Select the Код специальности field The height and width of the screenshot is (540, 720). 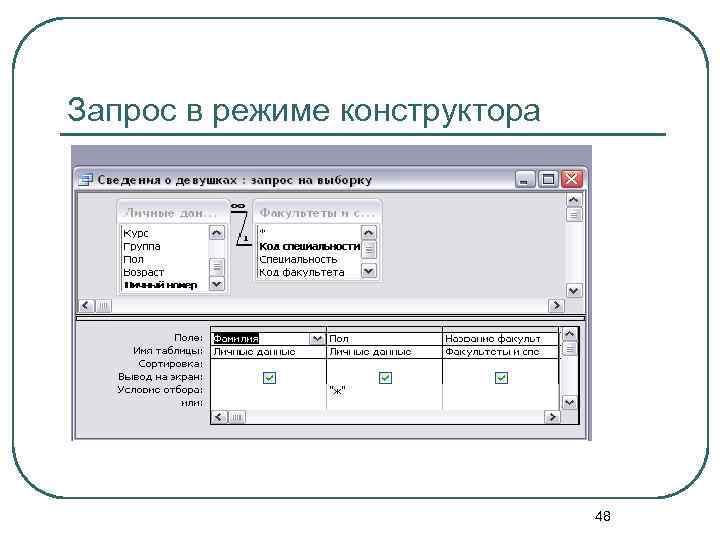pyautogui.click(x=309, y=246)
